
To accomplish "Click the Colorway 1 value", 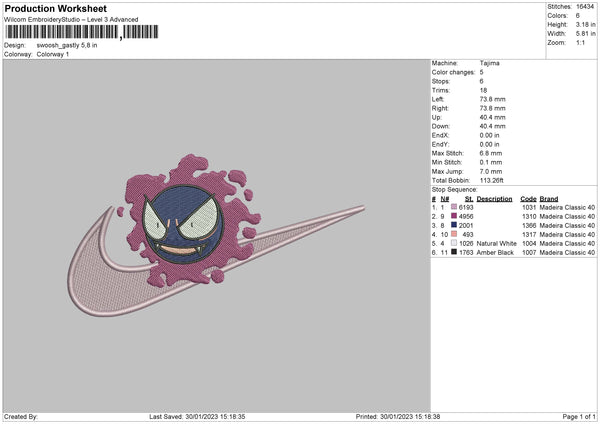I will point(53,54).
